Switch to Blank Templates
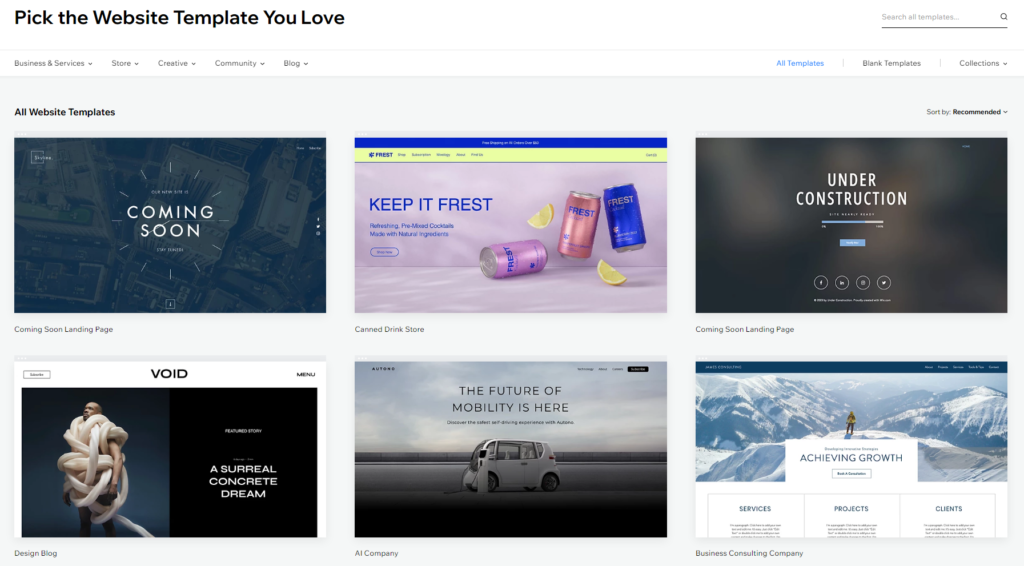The image size is (1024, 566). (x=891, y=63)
